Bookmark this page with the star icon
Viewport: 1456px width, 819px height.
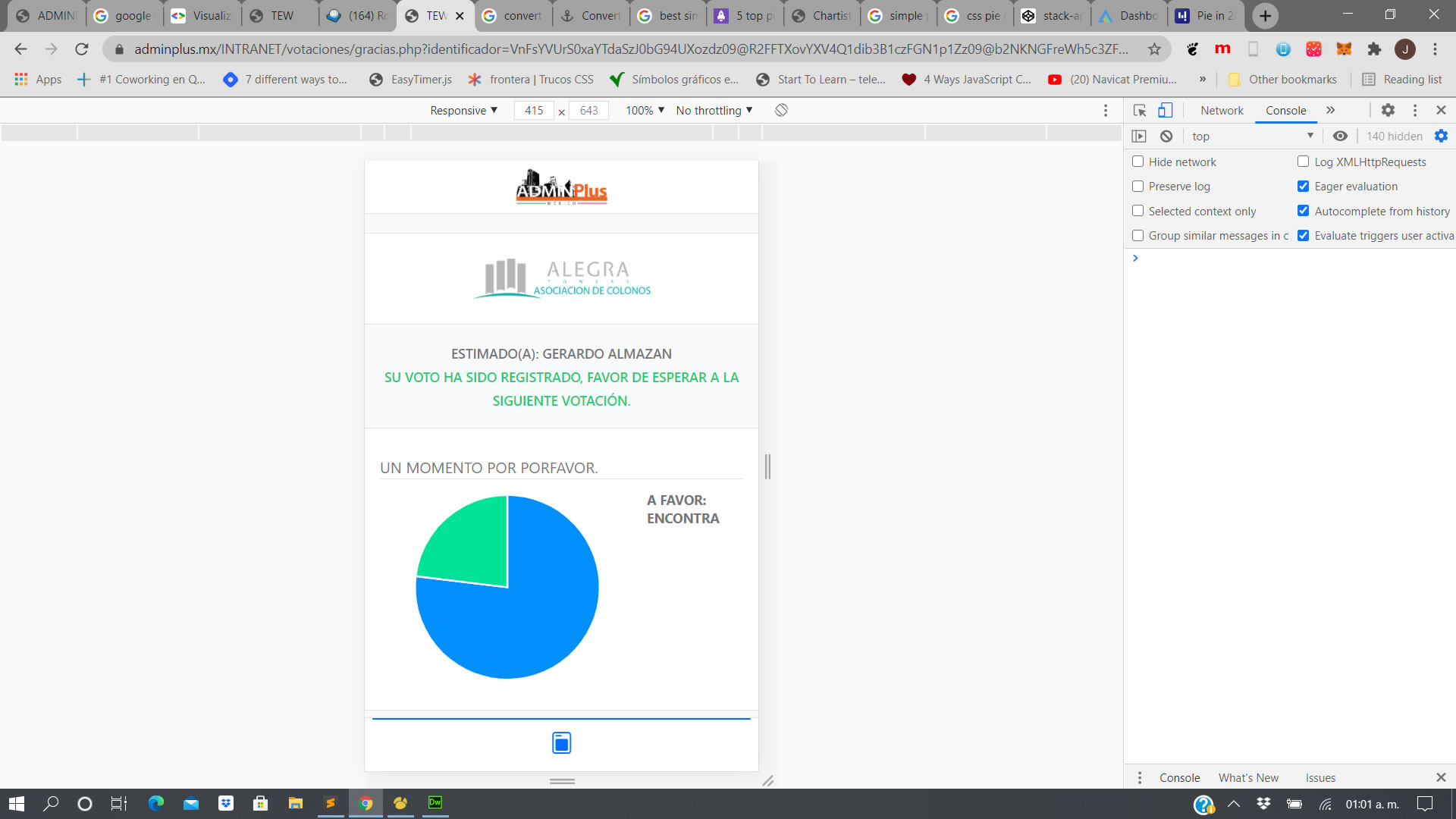click(1154, 49)
